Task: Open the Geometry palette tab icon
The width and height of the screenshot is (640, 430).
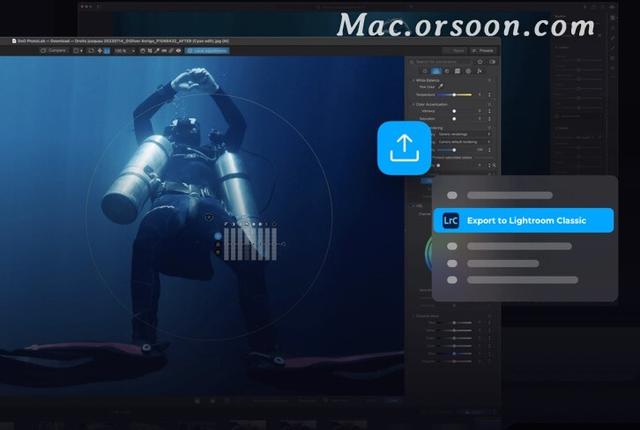Action: (x=457, y=71)
